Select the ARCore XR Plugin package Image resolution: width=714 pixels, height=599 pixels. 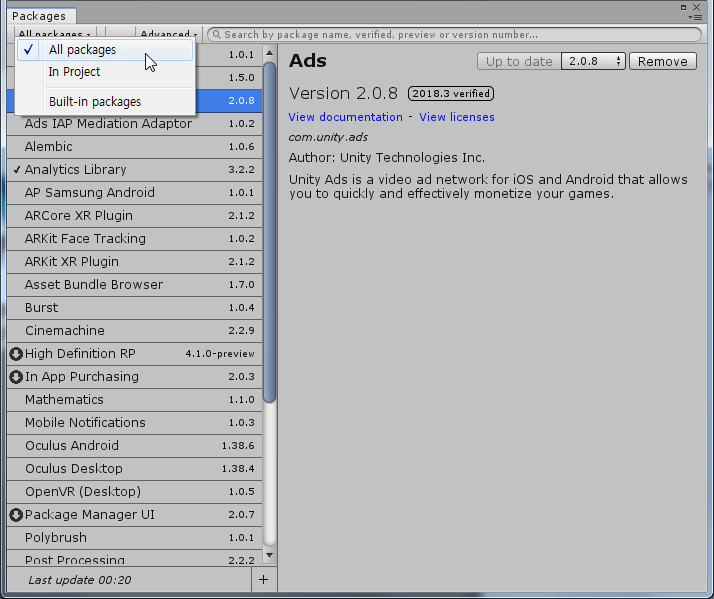point(135,216)
